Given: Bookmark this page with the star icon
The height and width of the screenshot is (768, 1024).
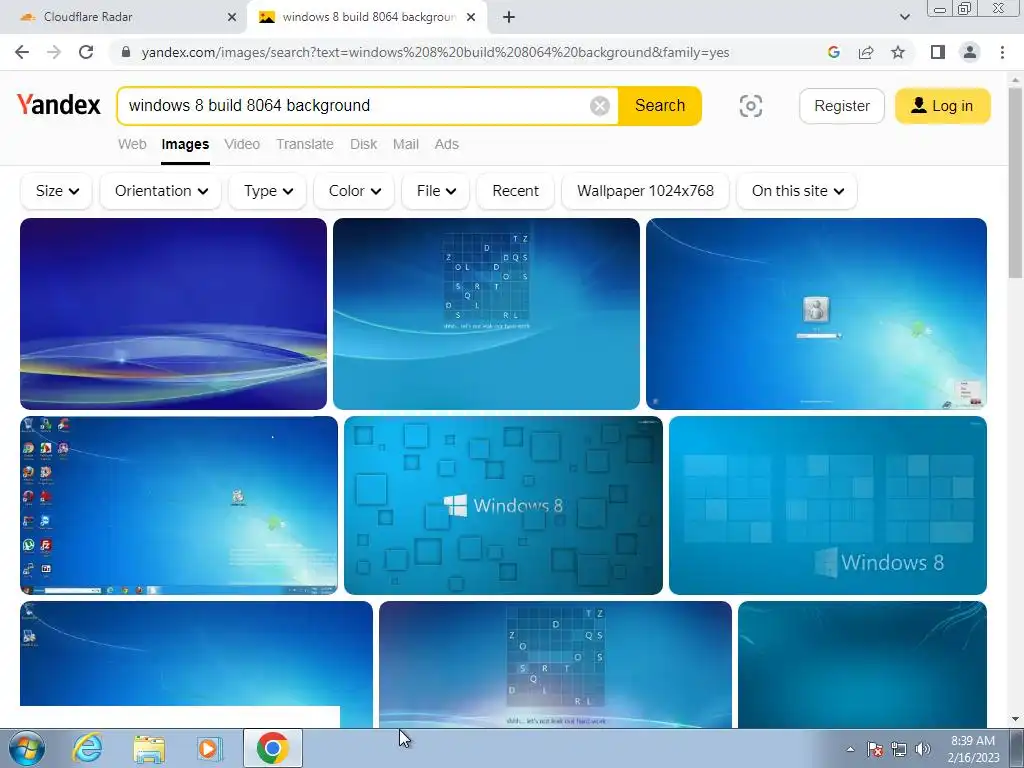Looking at the screenshot, I should [898, 52].
